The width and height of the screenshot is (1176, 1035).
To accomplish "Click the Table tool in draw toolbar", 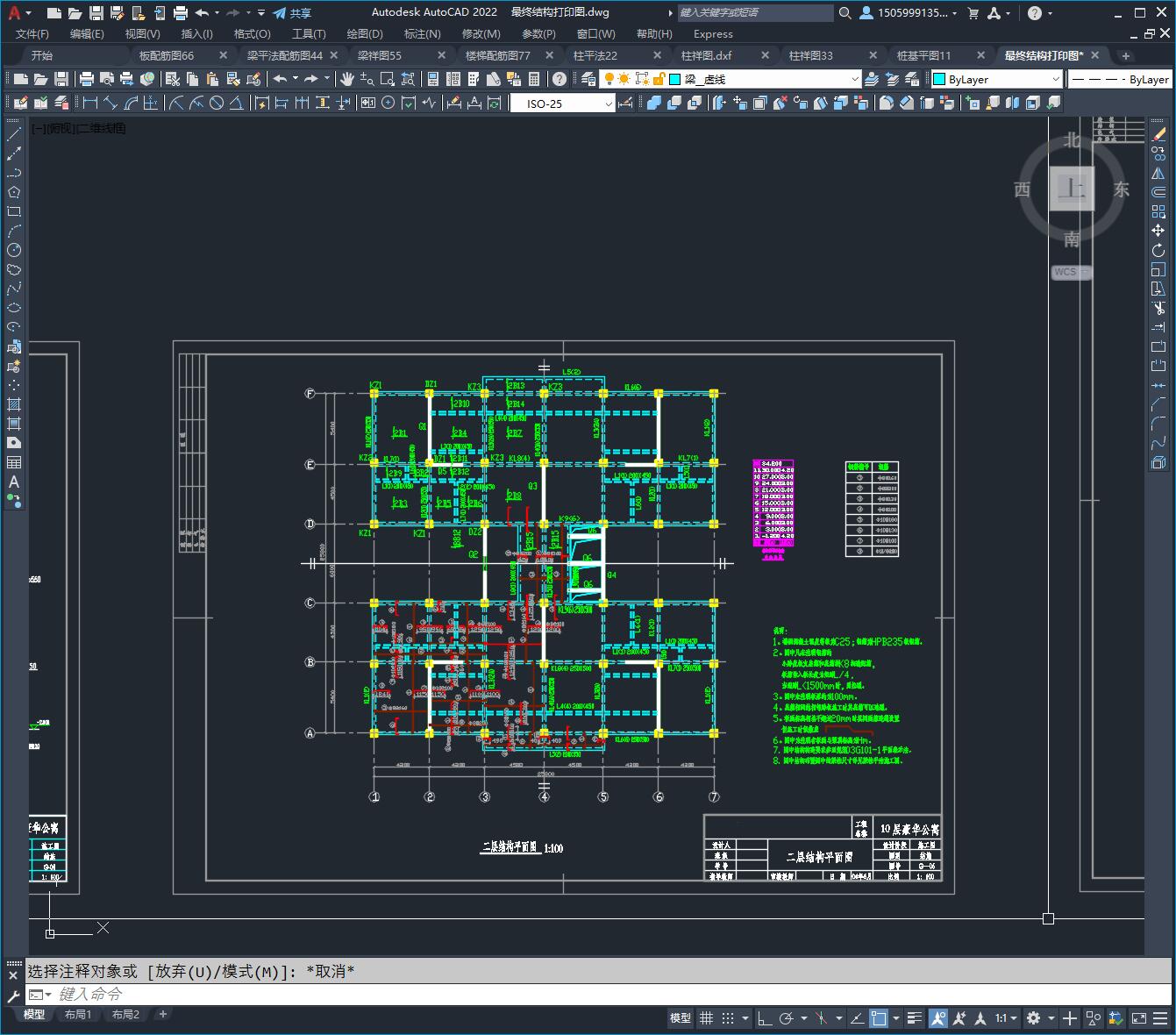I will coord(14,462).
